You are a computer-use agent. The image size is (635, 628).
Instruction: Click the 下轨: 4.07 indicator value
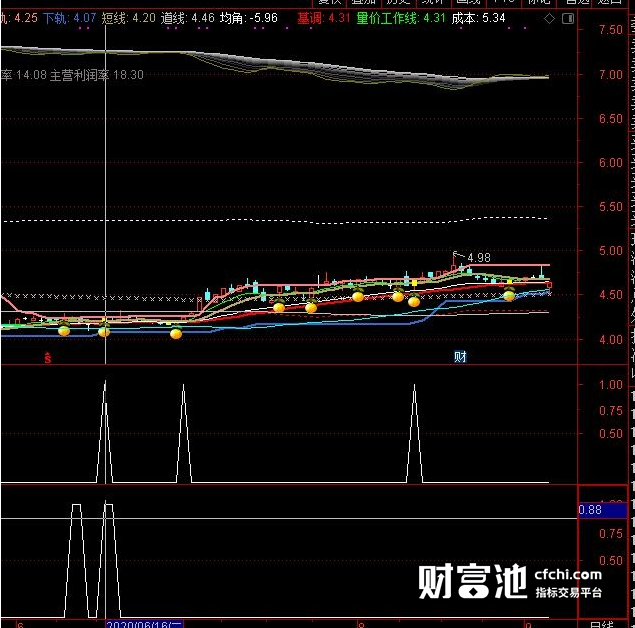69,18
